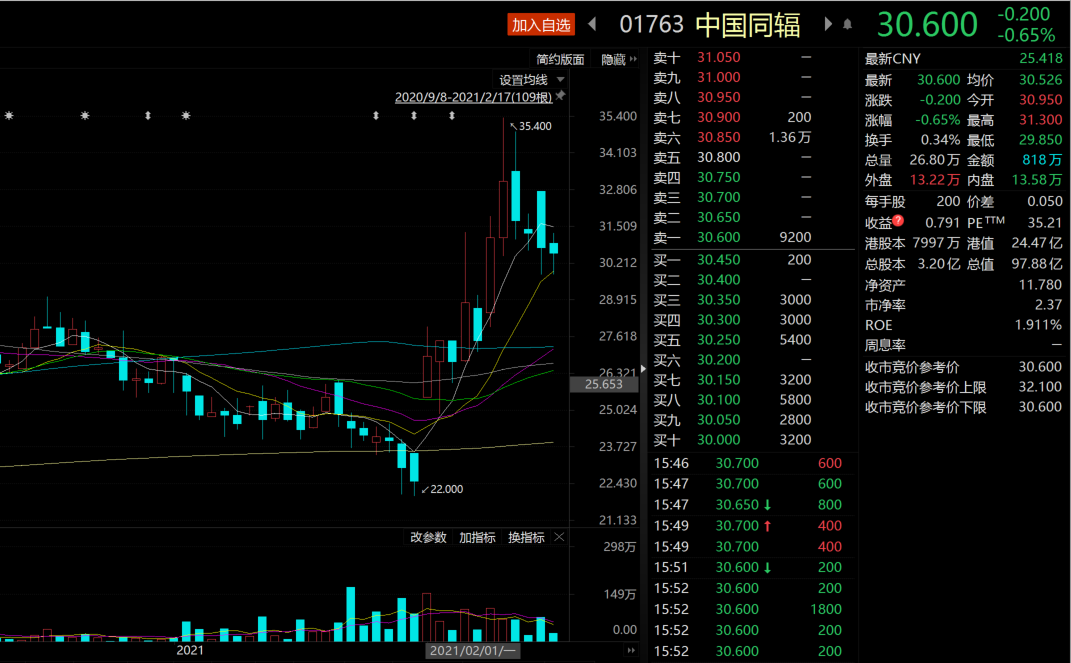
Task: Click the double-arrow icon below the volume chart
Action: point(631,650)
